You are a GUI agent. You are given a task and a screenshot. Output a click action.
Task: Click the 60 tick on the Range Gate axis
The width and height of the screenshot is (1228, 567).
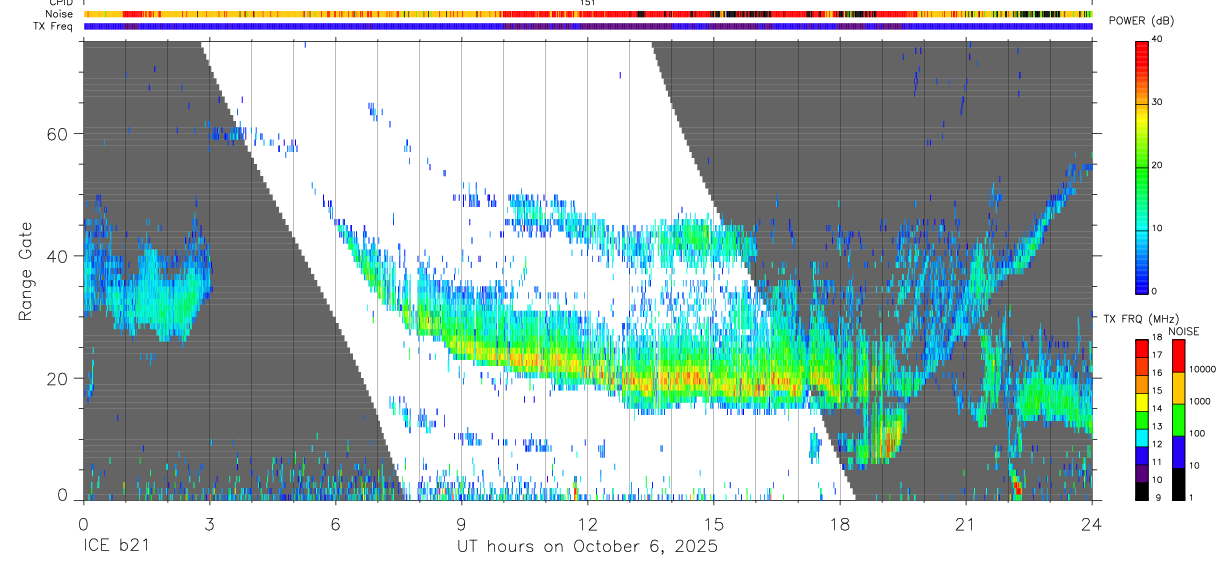pos(57,134)
